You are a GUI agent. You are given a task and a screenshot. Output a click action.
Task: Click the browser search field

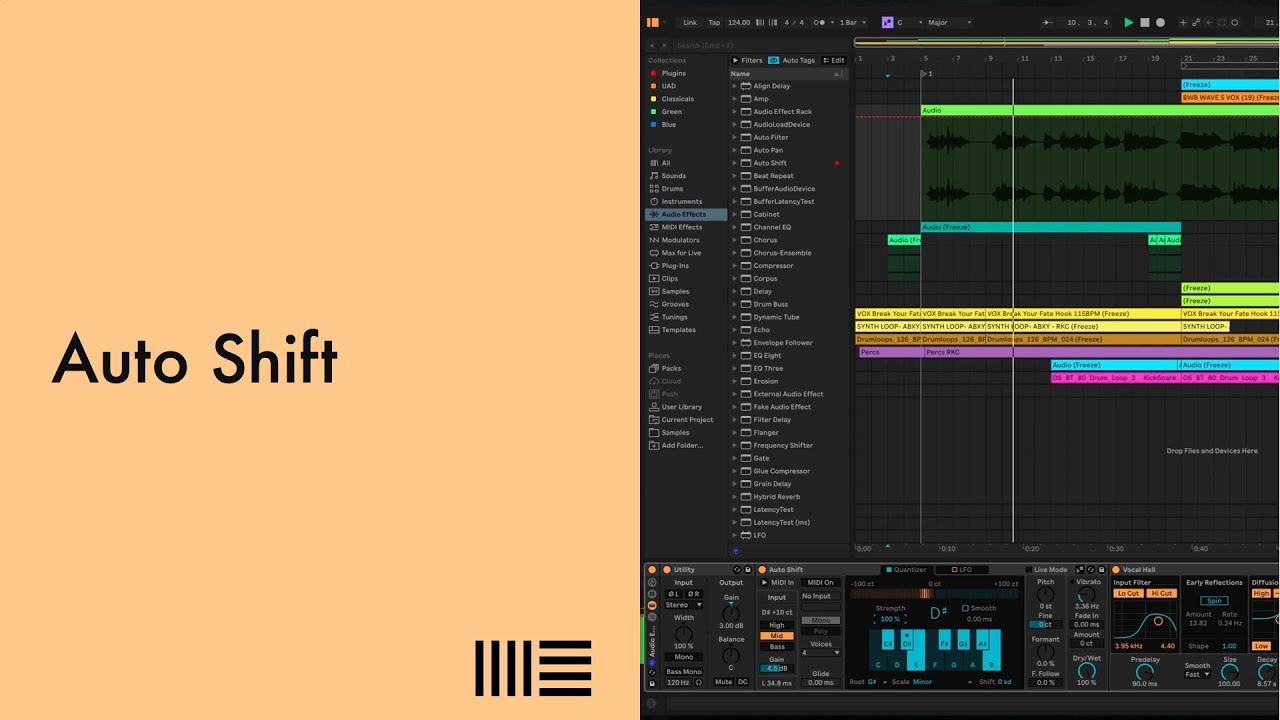pyautogui.click(x=758, y=45)
